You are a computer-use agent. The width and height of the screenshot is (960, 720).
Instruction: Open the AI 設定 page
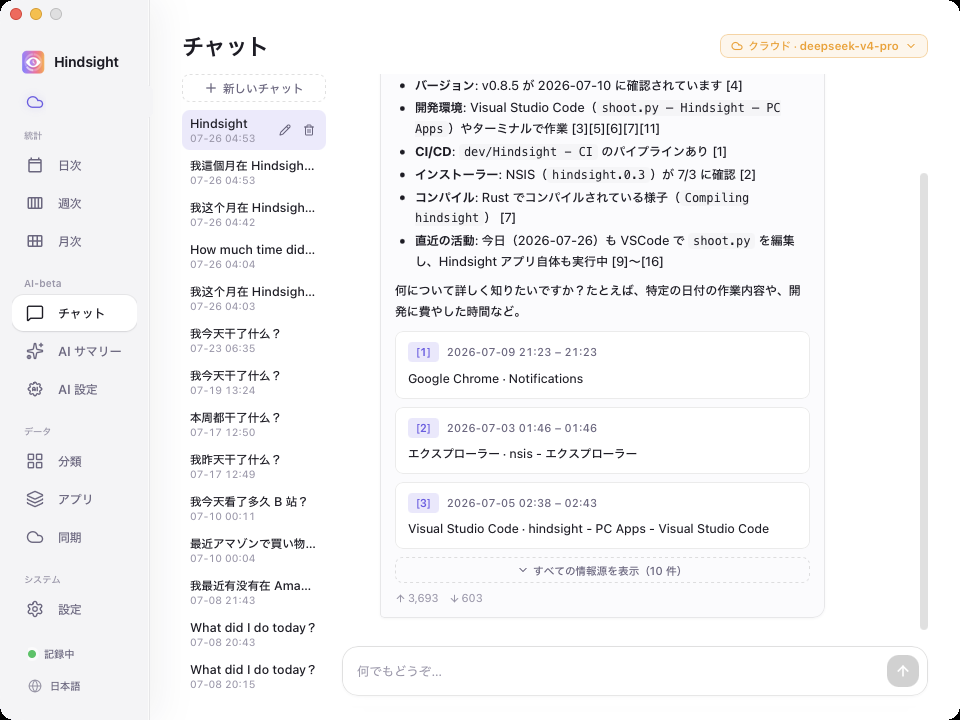click(x=74, y=389)
